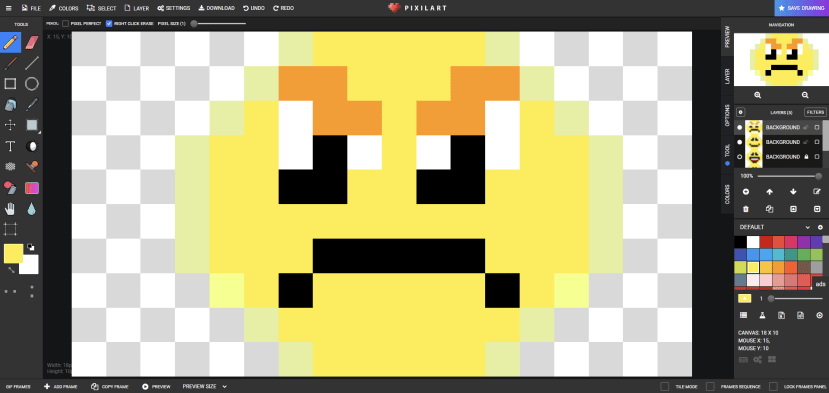Open layer Filters button
The height and width of the screenshot is (393, 829).
pyautogui.click(x=815, y=112)
